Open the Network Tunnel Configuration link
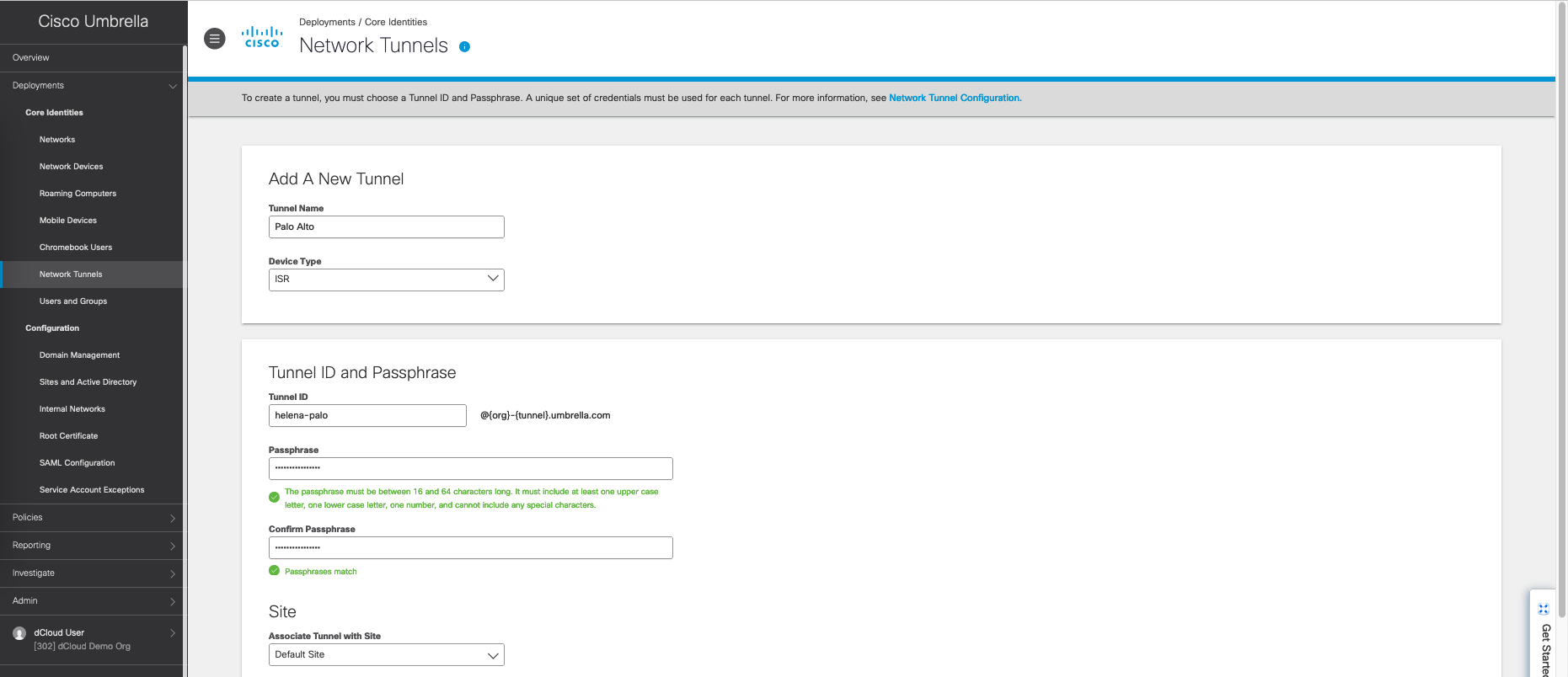Image resolution: width=1568 pixels, height=677 pixels. pyautogui.click(x=955, y=99)
